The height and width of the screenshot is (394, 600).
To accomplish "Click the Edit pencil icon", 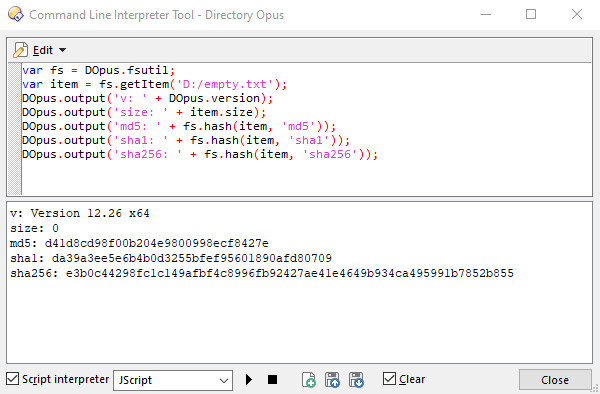I will tap(20, 50).
